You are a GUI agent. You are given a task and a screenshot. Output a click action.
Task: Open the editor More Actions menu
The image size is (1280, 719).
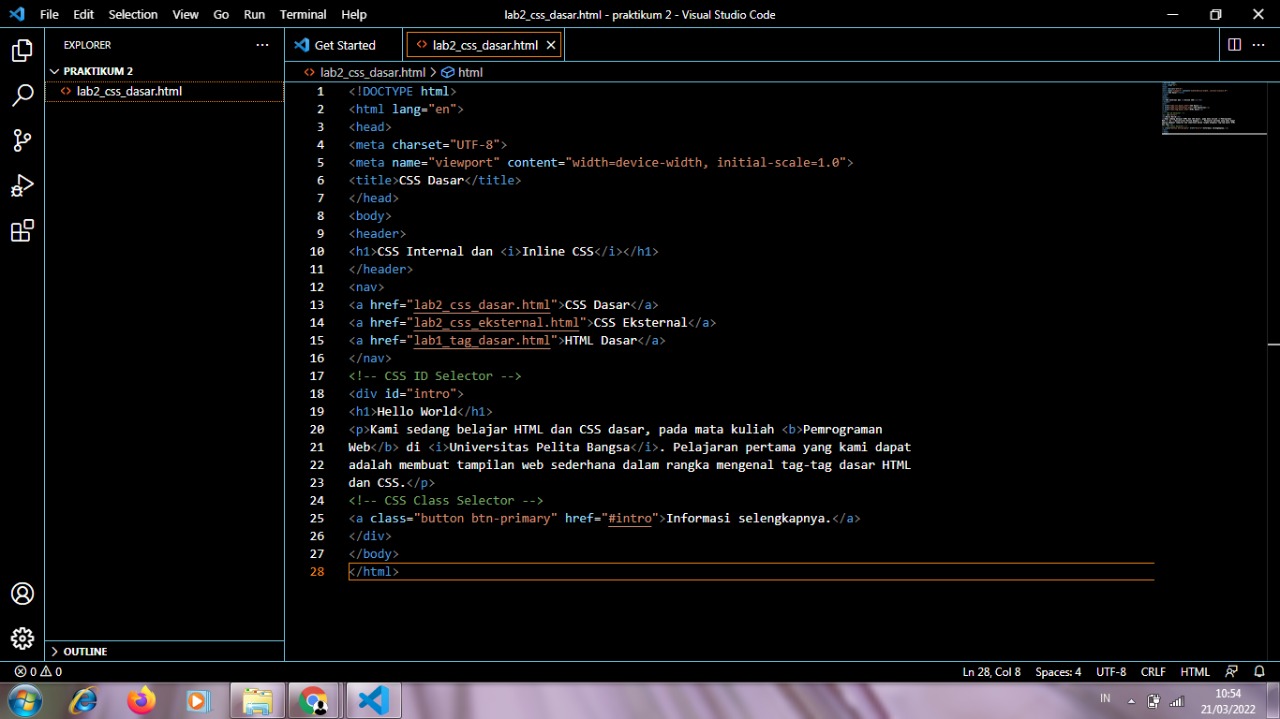coord(1258,45)
